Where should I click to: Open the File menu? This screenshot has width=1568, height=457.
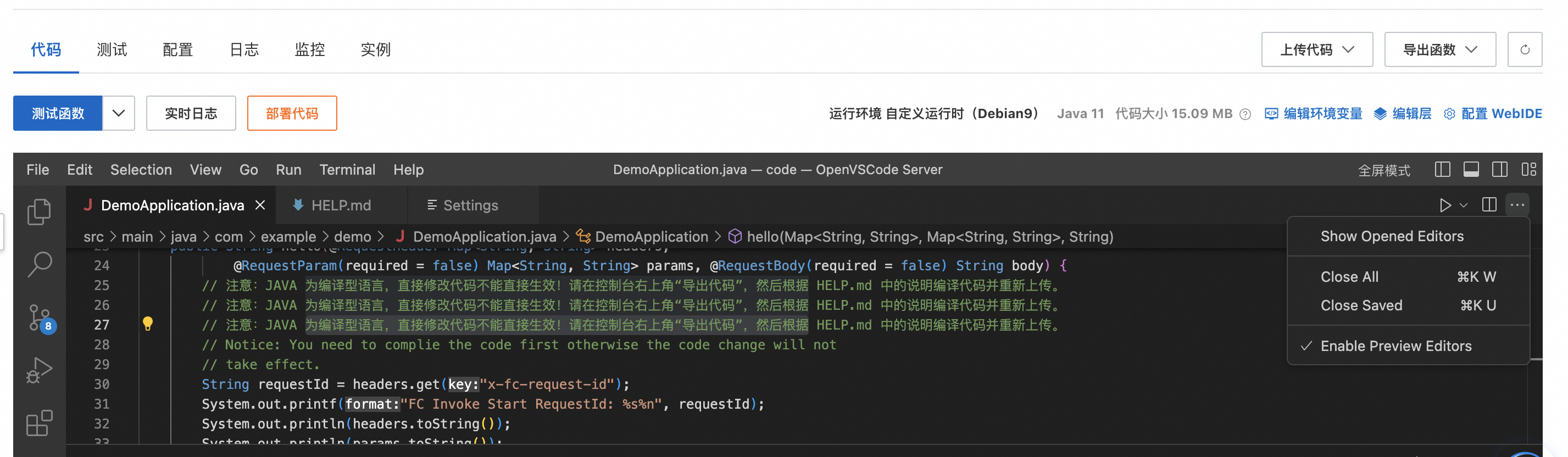click(x=38, y=169)
